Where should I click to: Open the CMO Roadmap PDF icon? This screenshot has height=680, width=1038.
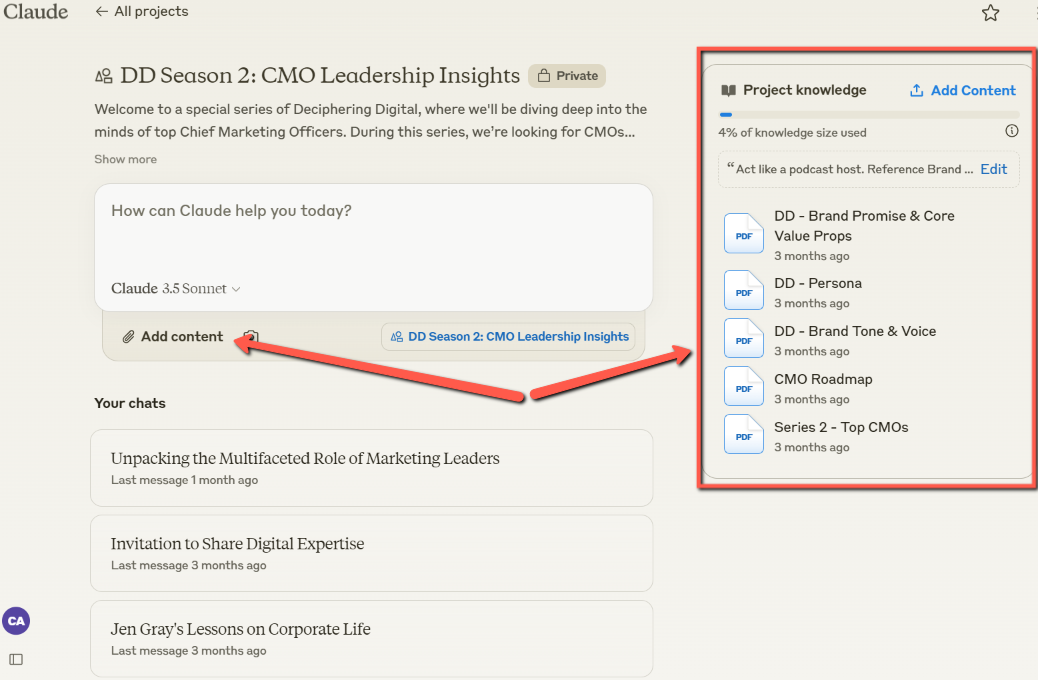pos(743,387)
